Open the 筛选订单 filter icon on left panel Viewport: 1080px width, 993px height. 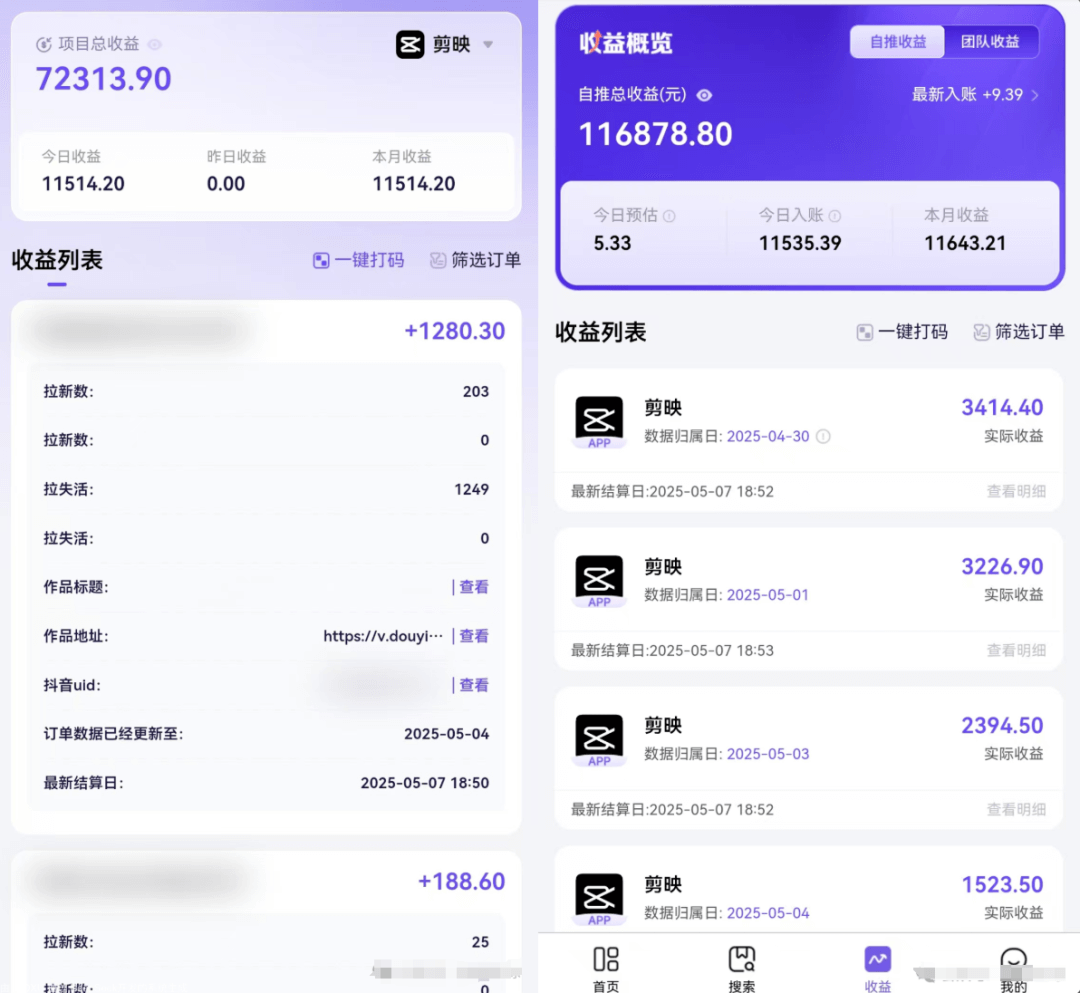437,260
